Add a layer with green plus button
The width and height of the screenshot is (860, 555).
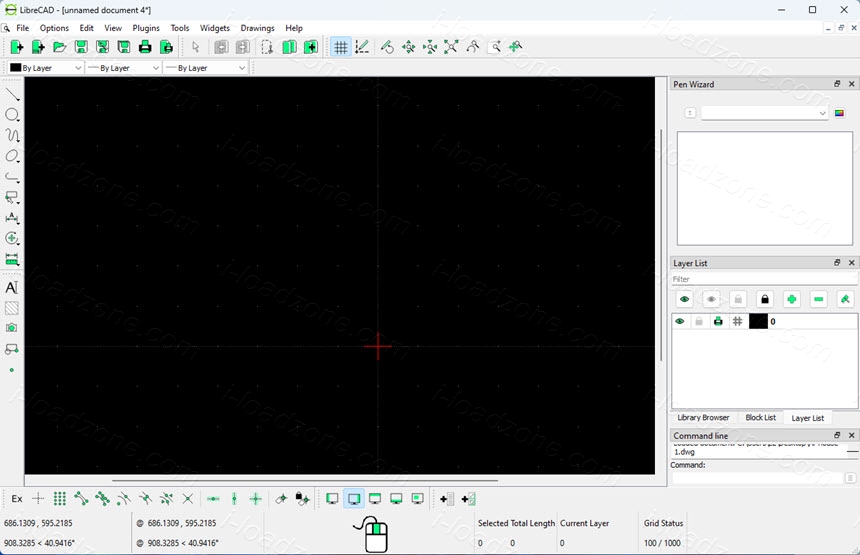(791, 299)
